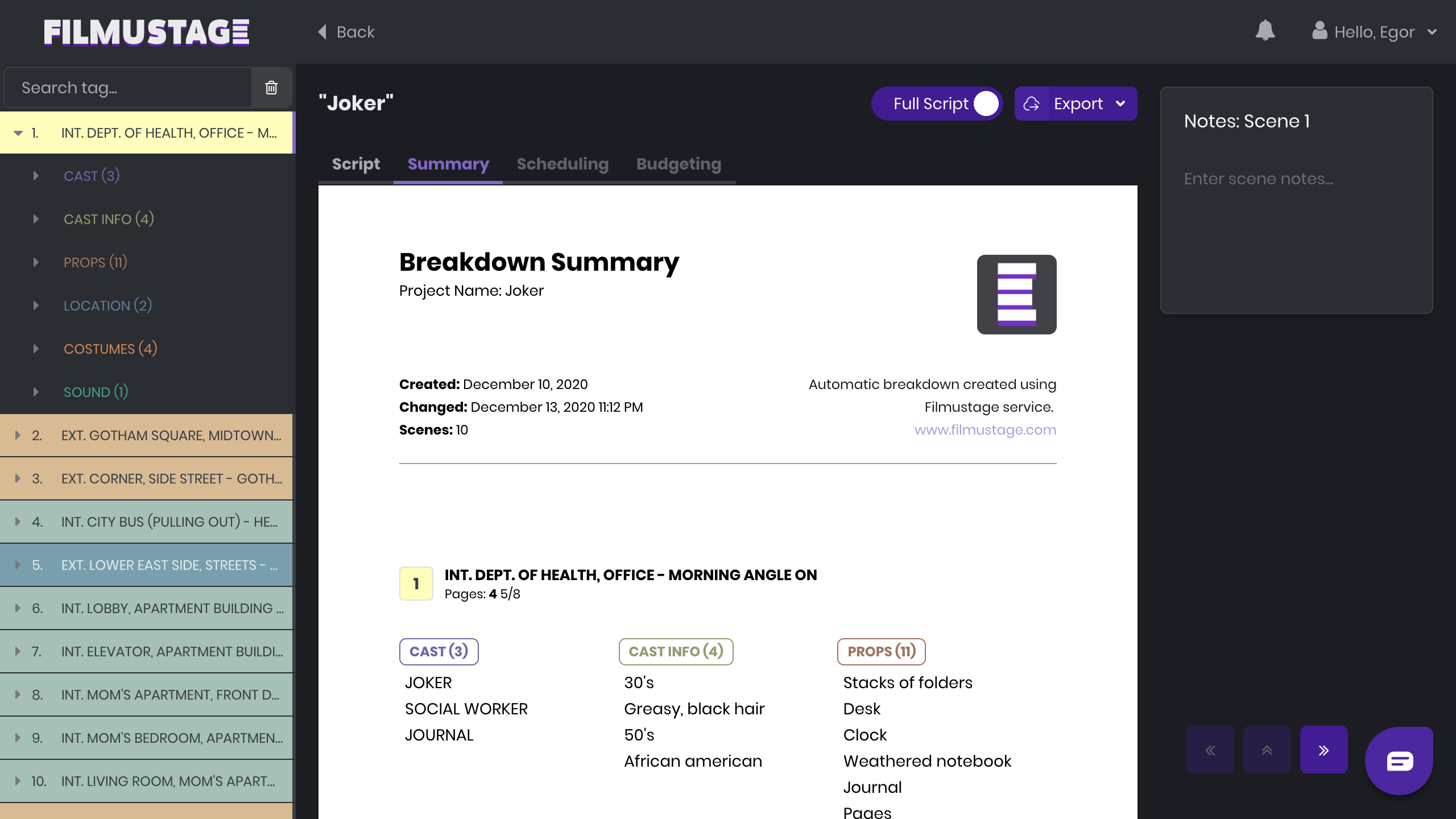This screenshot has height=819, width=1456.
Task: Click the scroll-to-top double-up arrow button
Action: [x=1267, y=750]
